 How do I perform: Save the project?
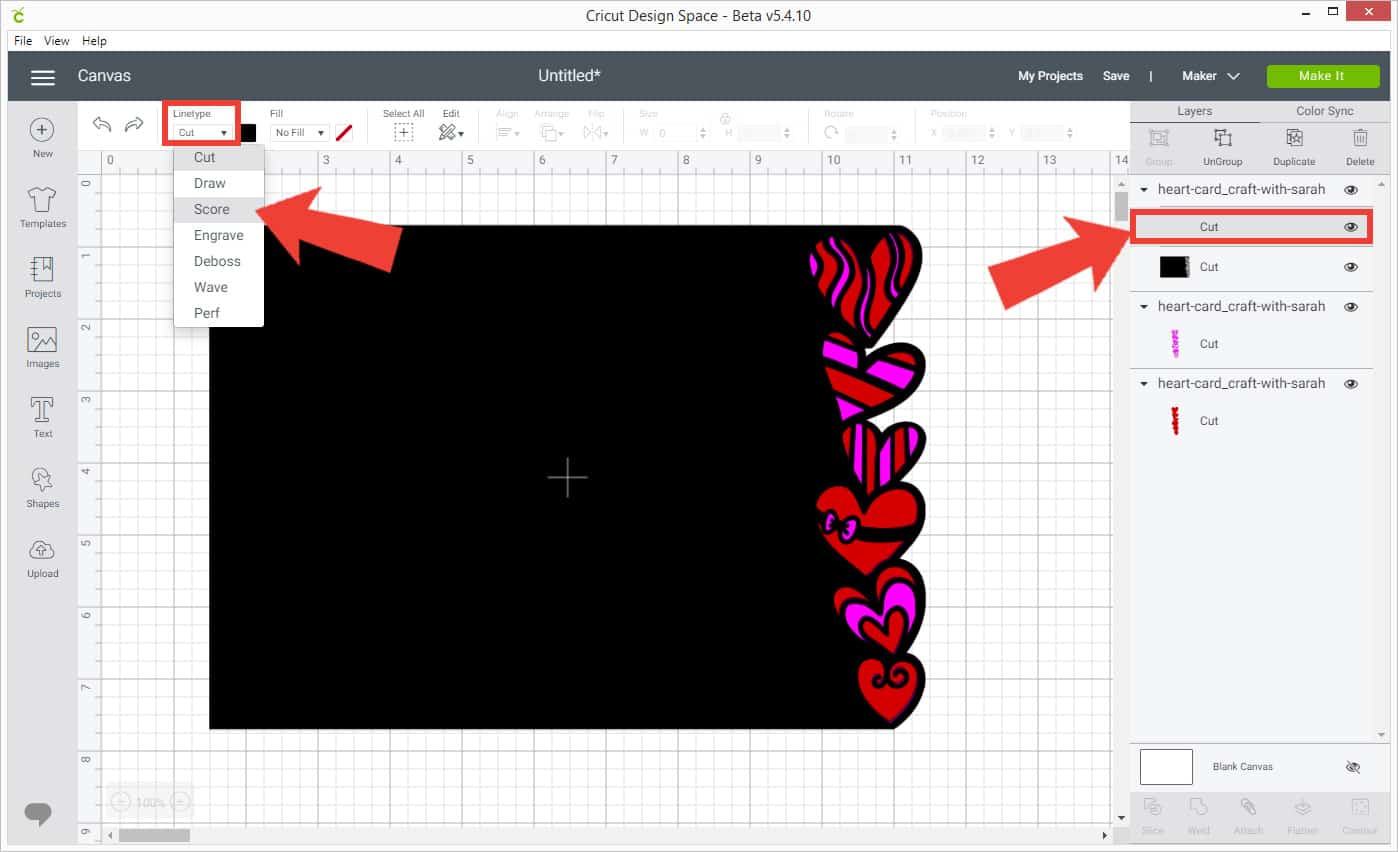[x=1116, y=76]
